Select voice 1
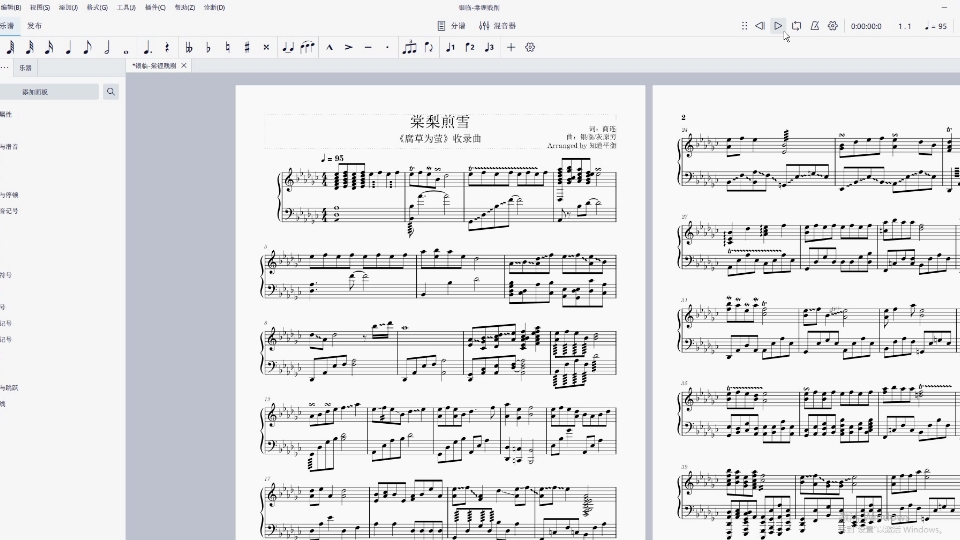This screenshot has width=960, height=540. point(451,47)
